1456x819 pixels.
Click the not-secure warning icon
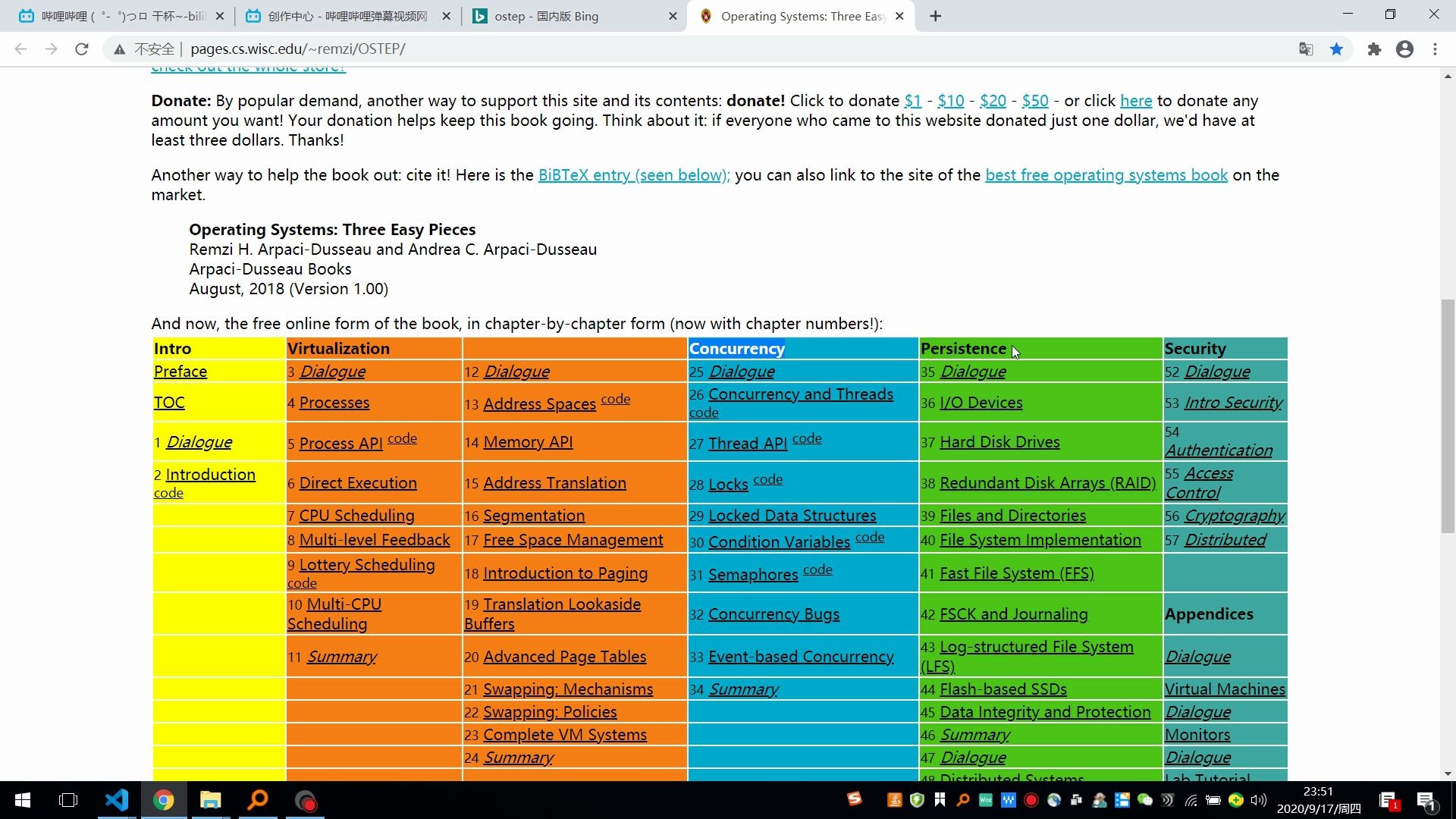click(119, 49)
